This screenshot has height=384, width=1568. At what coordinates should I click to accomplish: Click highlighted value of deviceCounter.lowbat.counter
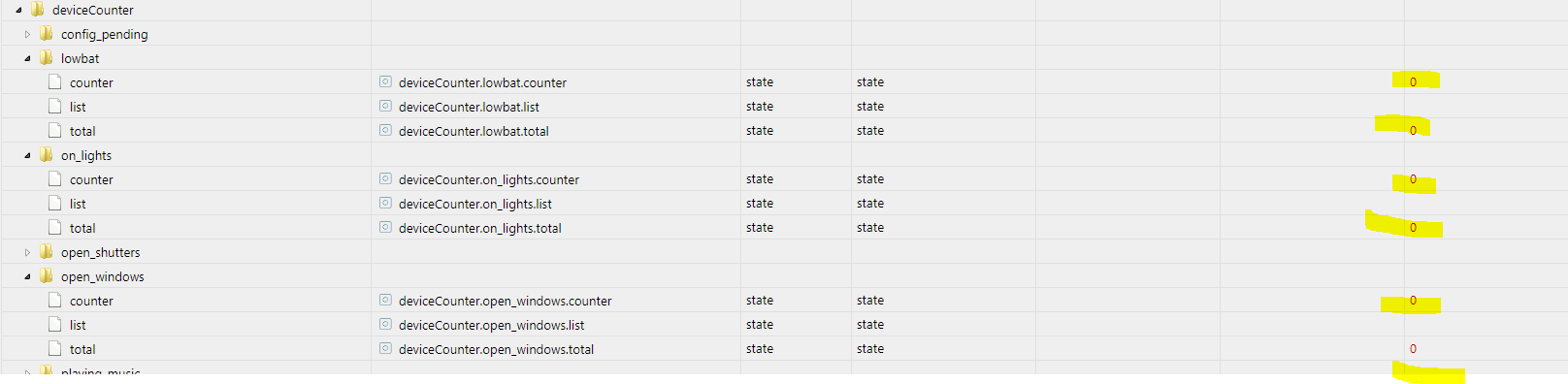coord(1413,82)
